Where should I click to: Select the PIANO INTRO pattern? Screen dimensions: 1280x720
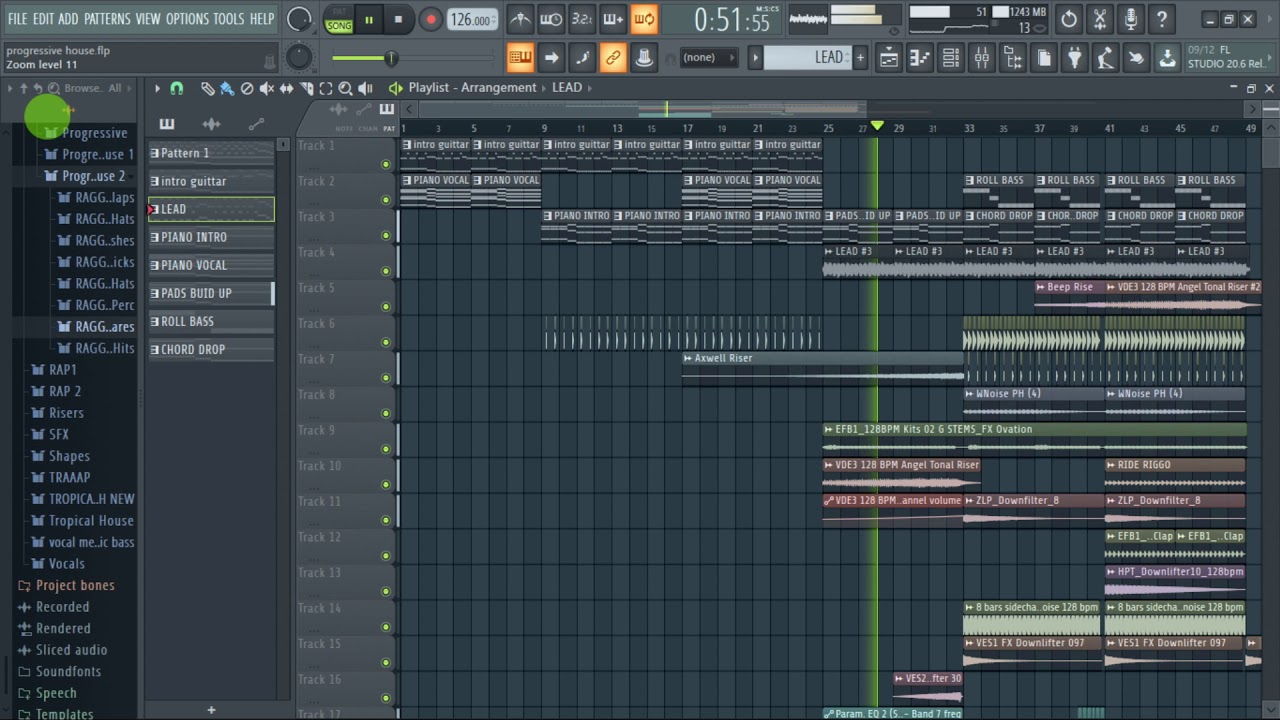[x=211, y=237]
